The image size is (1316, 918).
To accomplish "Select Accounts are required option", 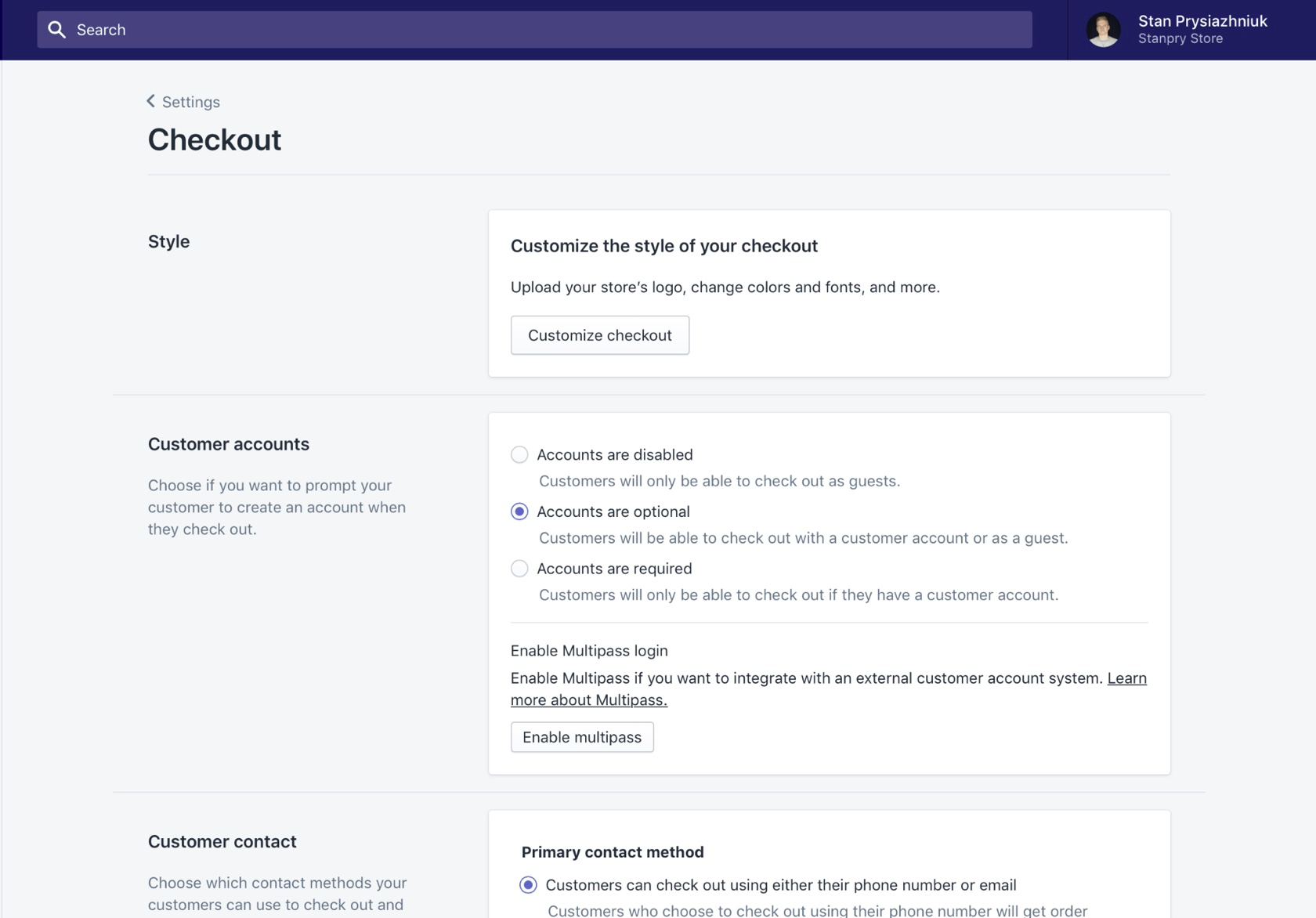I will 519,569.
